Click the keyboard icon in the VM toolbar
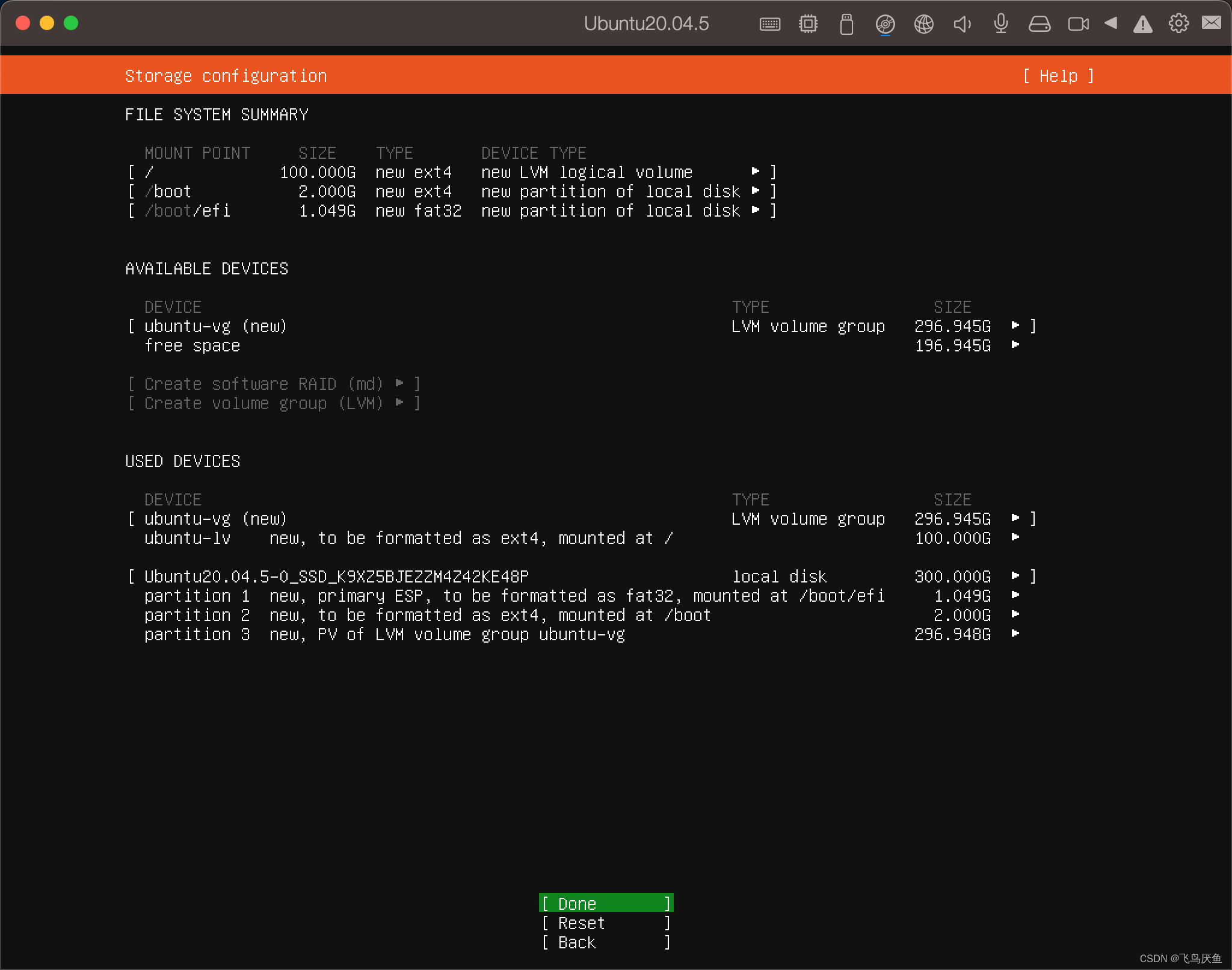The width and height of the screenshot is (1232, 970). coord(769,24)
